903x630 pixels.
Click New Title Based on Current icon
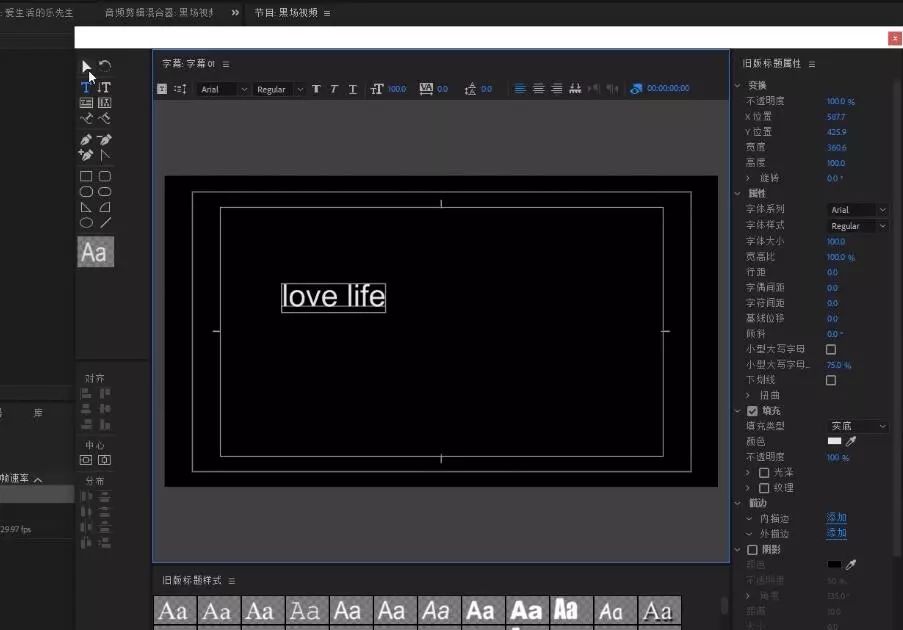(x=162, y=89)
